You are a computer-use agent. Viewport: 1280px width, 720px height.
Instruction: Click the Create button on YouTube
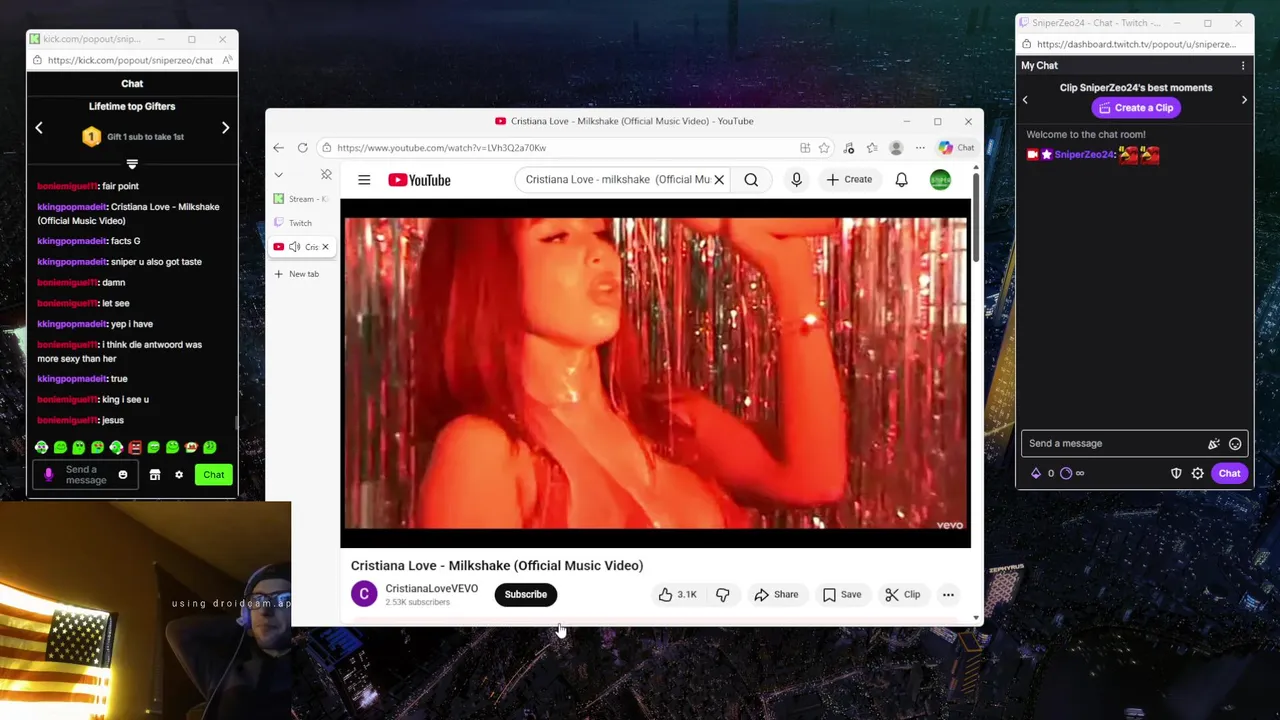849,180
